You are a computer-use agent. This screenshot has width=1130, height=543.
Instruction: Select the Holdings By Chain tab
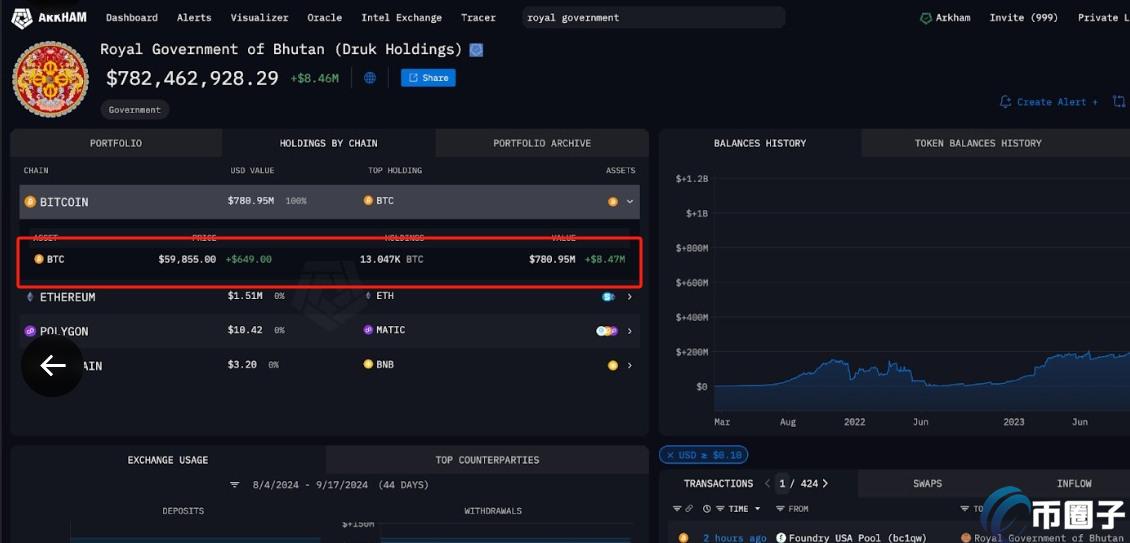point(329,143)
